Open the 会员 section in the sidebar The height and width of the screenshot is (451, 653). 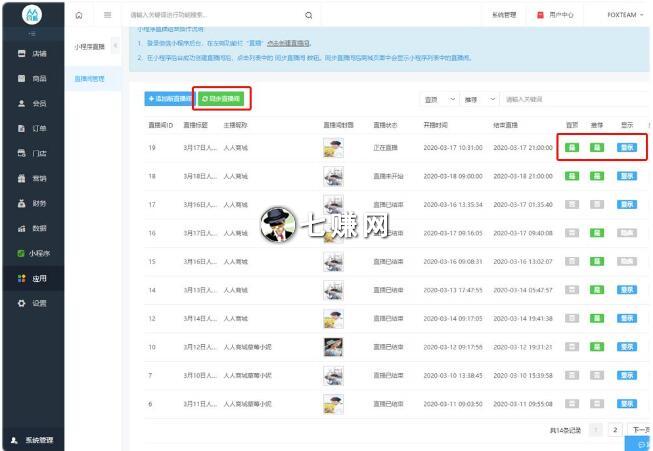(32, 103)
